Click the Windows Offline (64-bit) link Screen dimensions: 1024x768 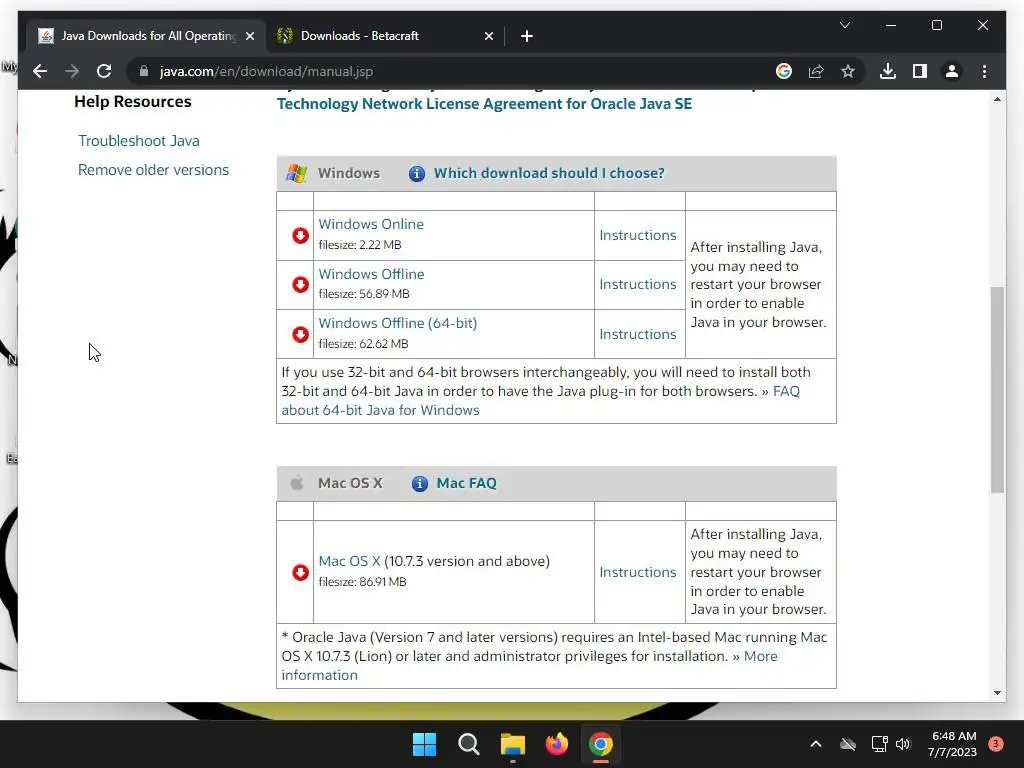[398, 323]
